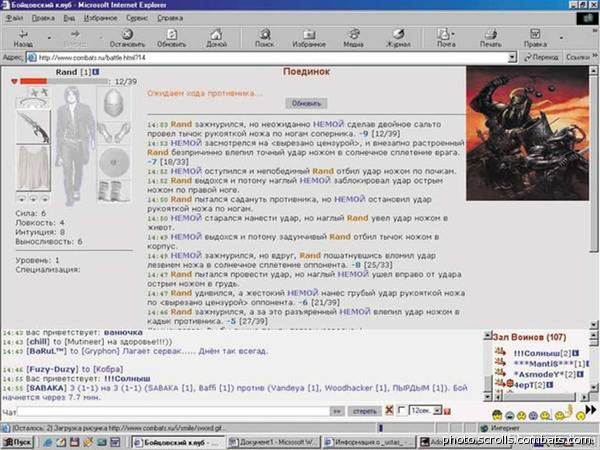Open the Медиа toolbar panel

(353, 38)
